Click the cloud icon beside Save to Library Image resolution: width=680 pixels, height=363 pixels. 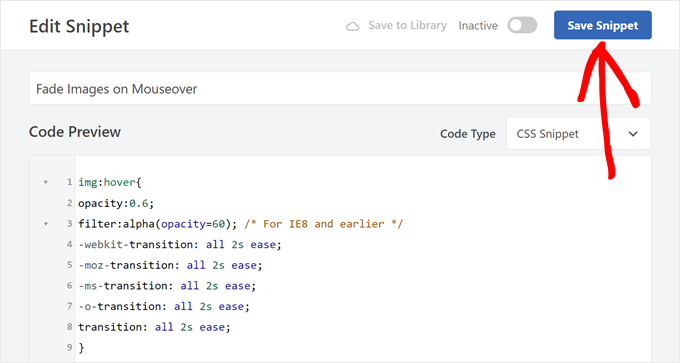click(352, 26)
